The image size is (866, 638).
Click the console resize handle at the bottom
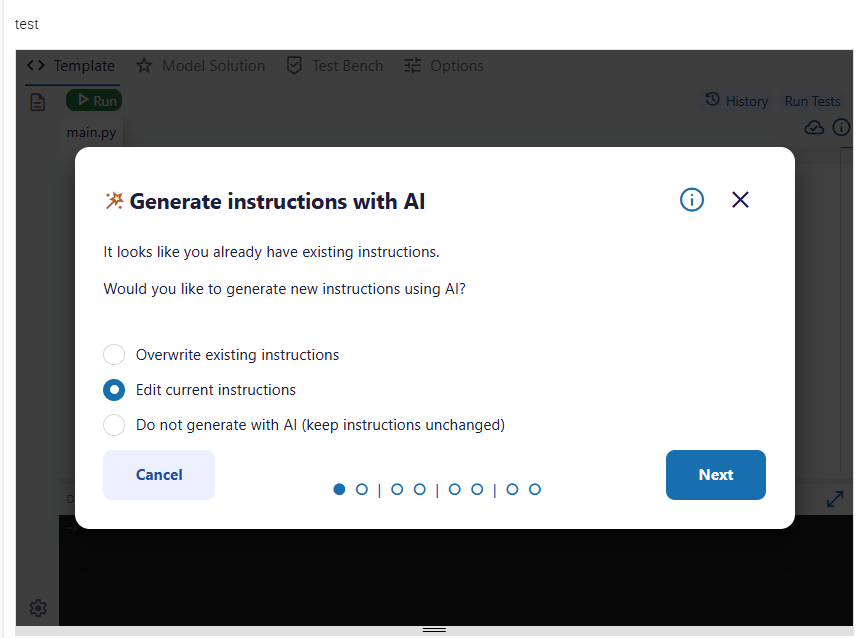[433, 628]
